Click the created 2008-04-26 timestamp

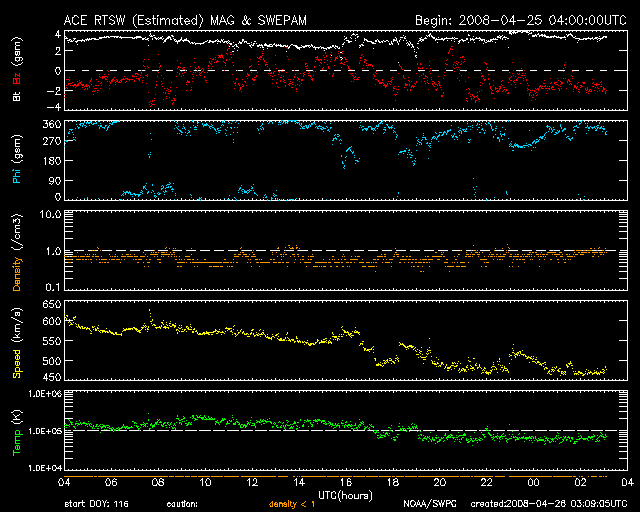546,504
